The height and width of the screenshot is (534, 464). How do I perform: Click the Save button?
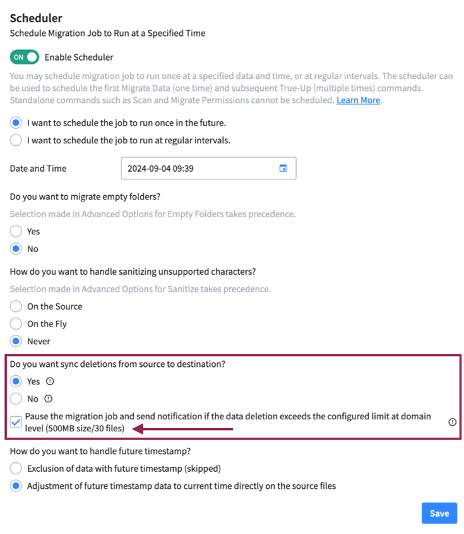pos(439,513)
